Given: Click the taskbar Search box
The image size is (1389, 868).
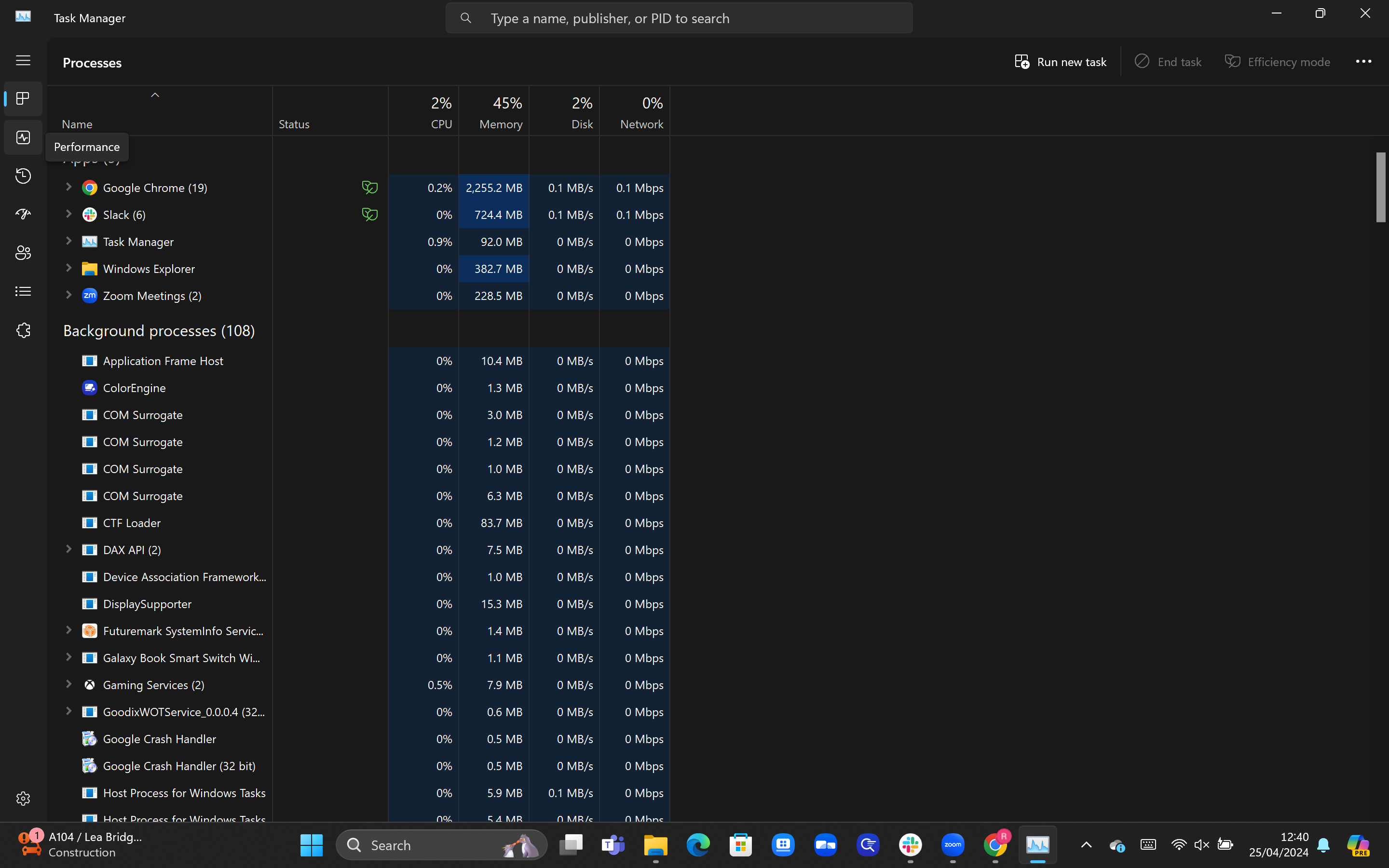Looking at the screenshot, I should [x=441, y=845].
